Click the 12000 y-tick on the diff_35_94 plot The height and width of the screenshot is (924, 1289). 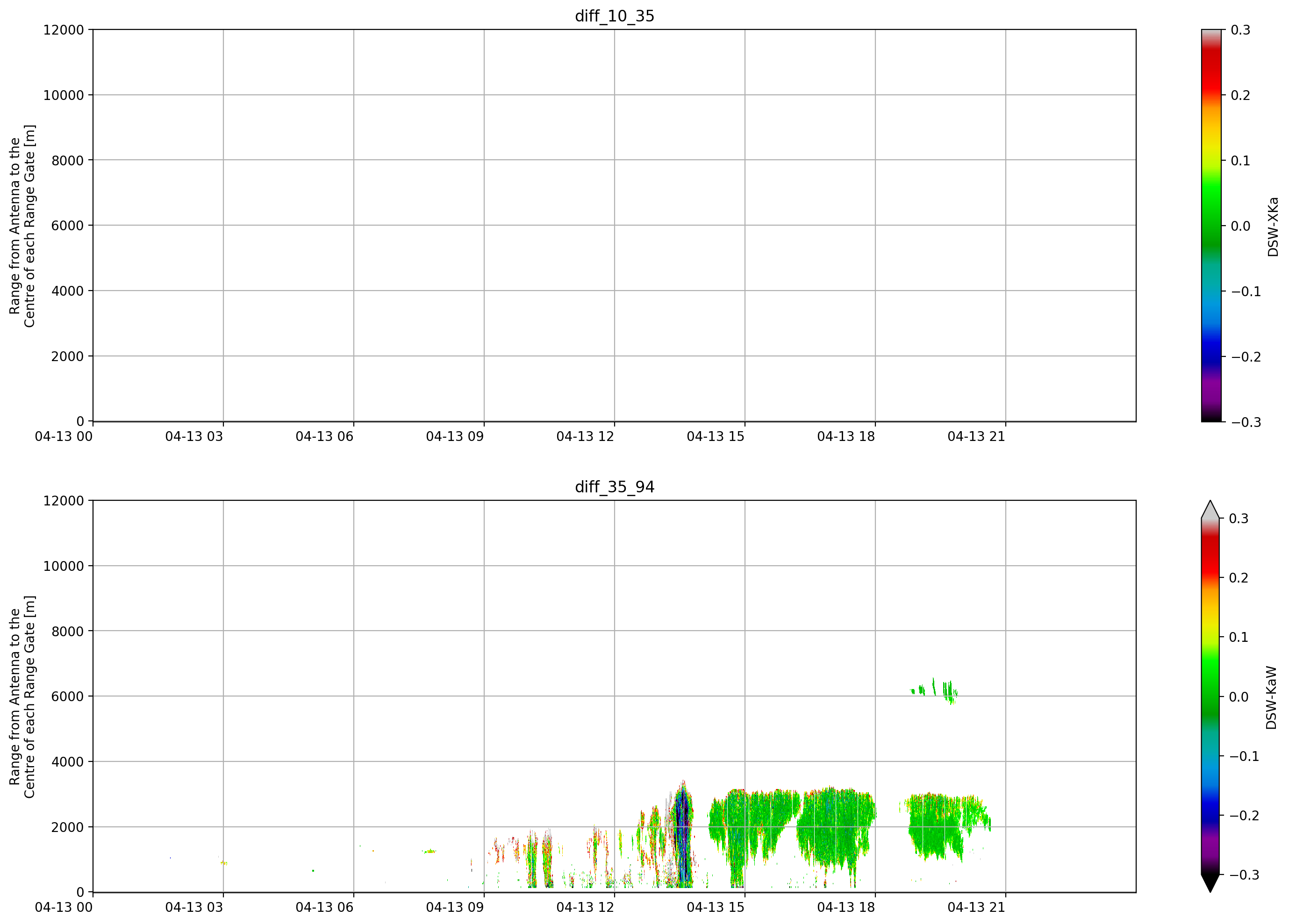64,501
